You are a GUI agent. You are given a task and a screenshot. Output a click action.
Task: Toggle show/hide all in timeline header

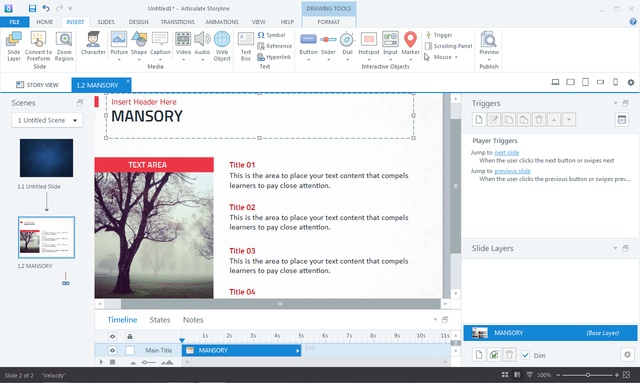click(112, 336)
